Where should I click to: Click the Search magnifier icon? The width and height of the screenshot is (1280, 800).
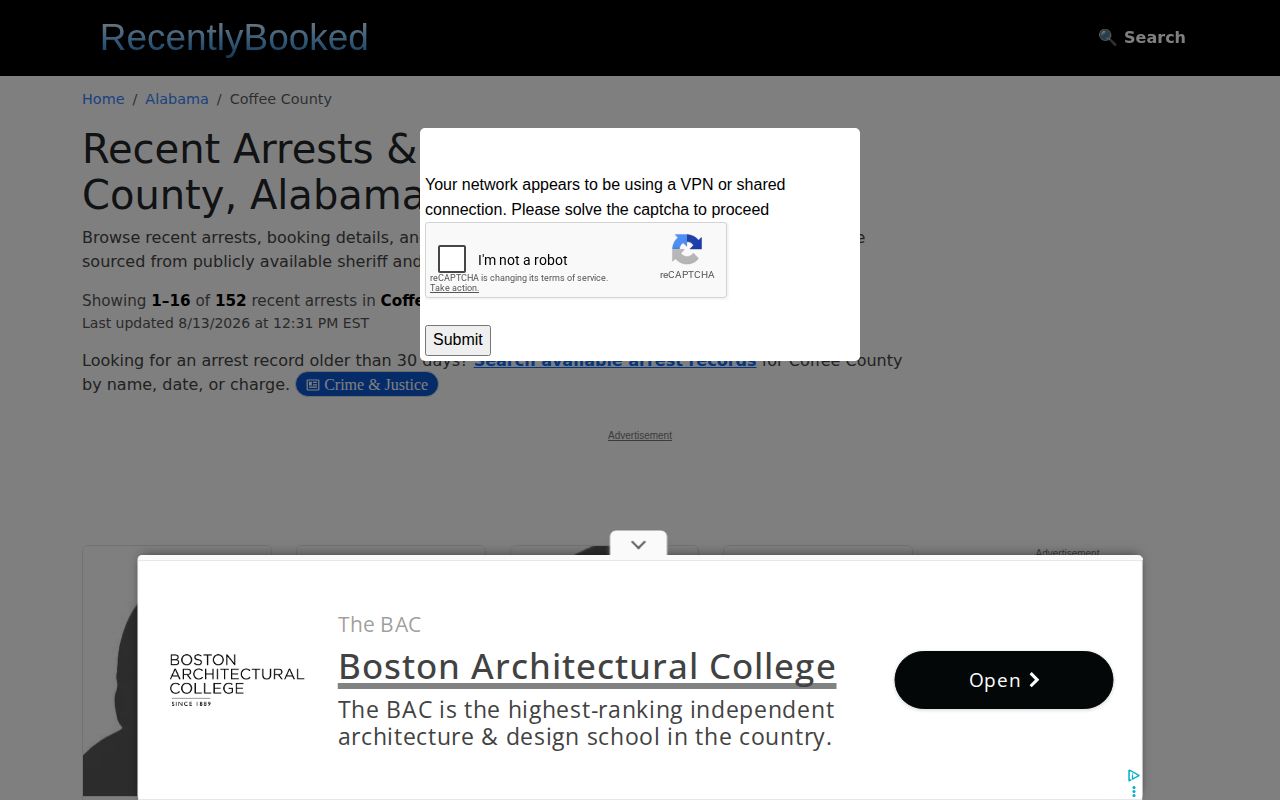tap(1107, 37)
